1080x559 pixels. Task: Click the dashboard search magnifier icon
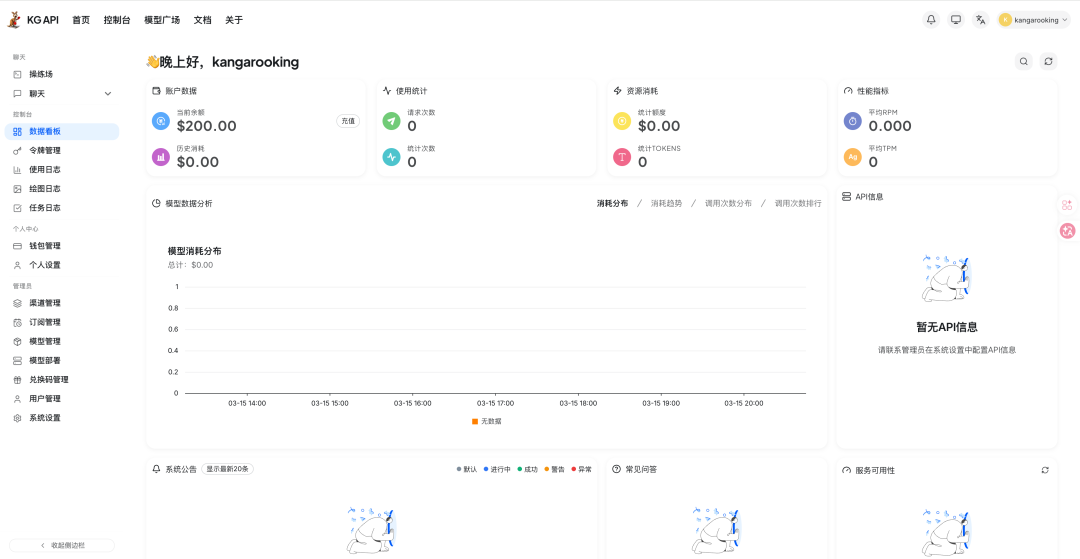pos(1023,62)
